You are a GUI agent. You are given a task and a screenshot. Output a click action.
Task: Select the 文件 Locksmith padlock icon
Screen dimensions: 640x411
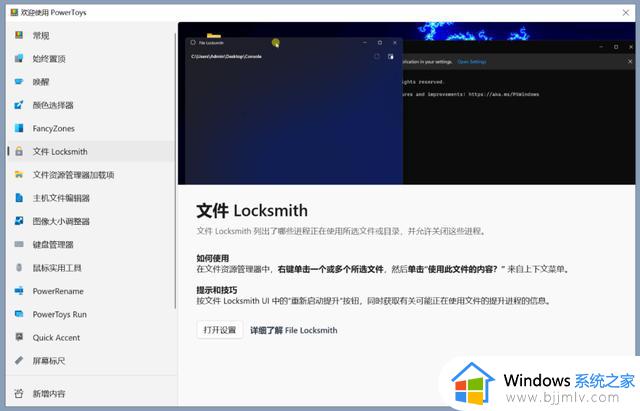coord(19,151)
